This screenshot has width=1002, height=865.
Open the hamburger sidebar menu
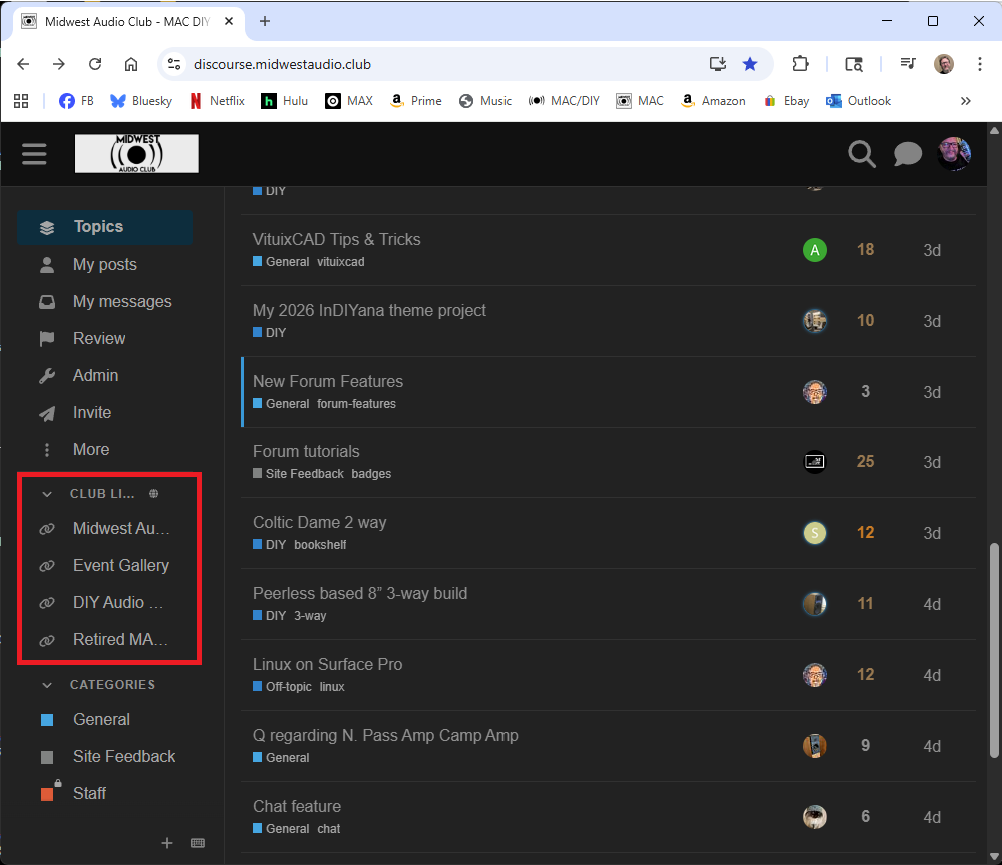pyautogui.click(x=34, y=154)
